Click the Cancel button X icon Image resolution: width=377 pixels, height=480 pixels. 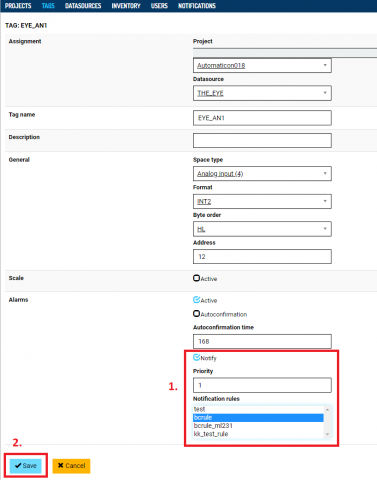click(x=60, y=465)
